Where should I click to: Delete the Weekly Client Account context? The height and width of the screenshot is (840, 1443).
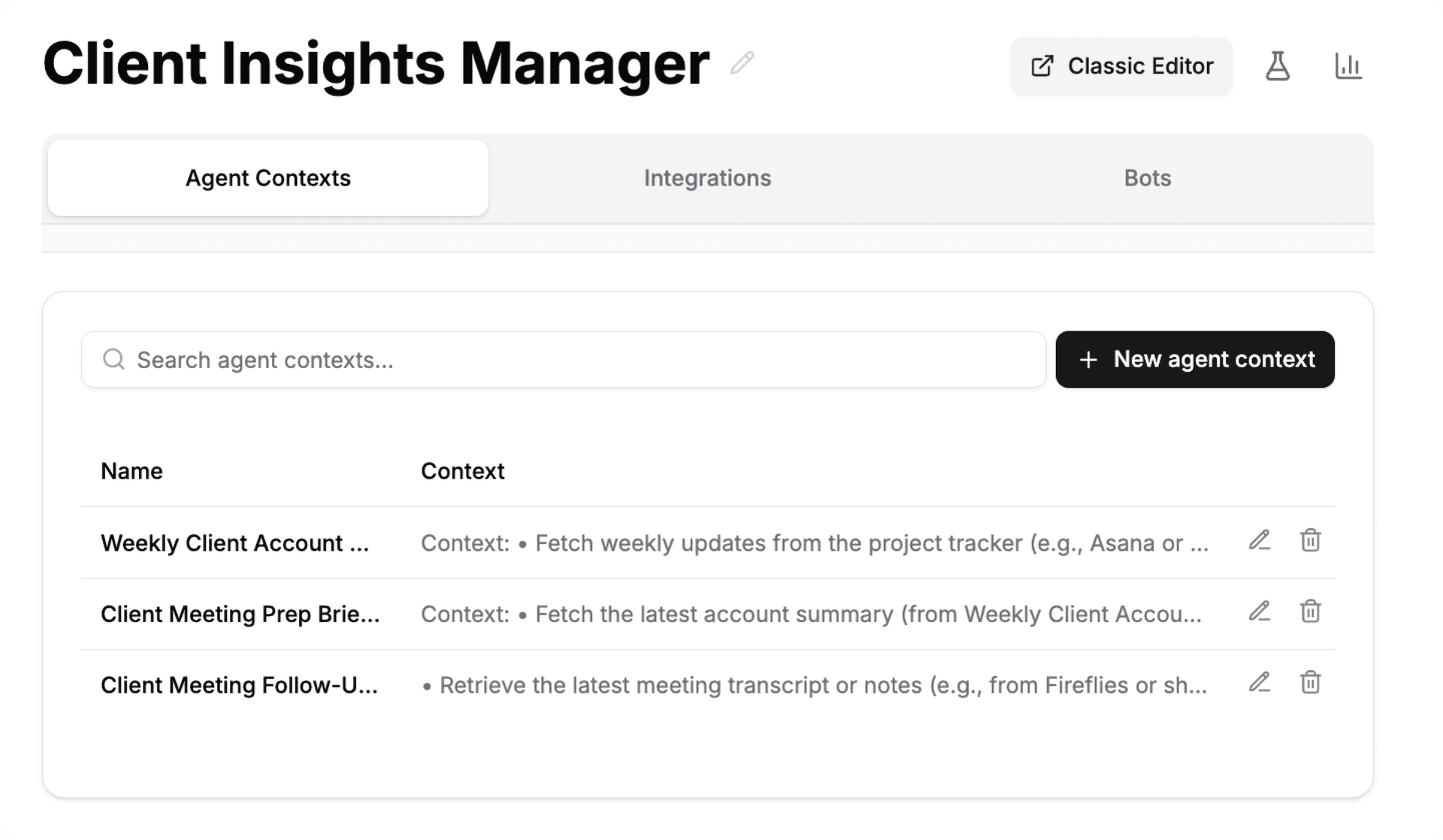click(1310, 540)
